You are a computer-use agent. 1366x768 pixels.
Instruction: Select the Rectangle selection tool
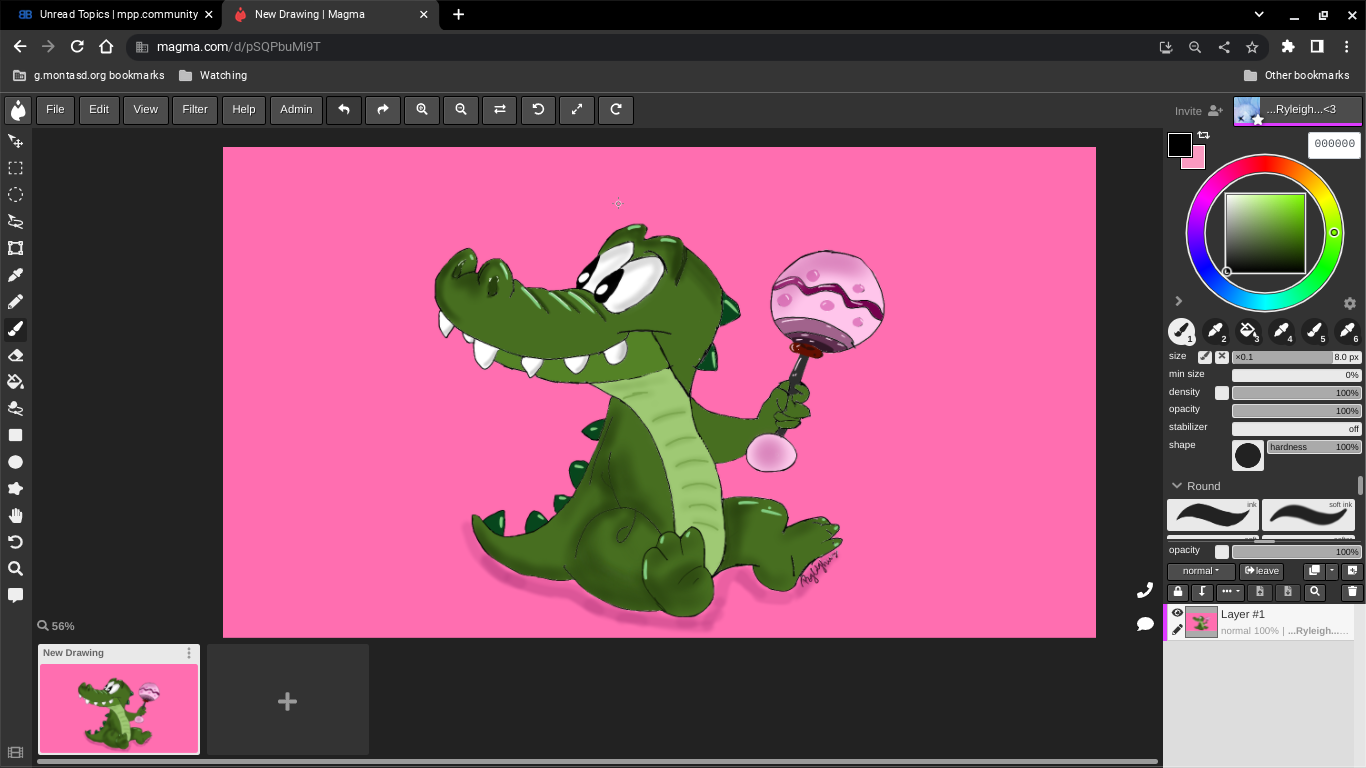click(x=15, y=168)
